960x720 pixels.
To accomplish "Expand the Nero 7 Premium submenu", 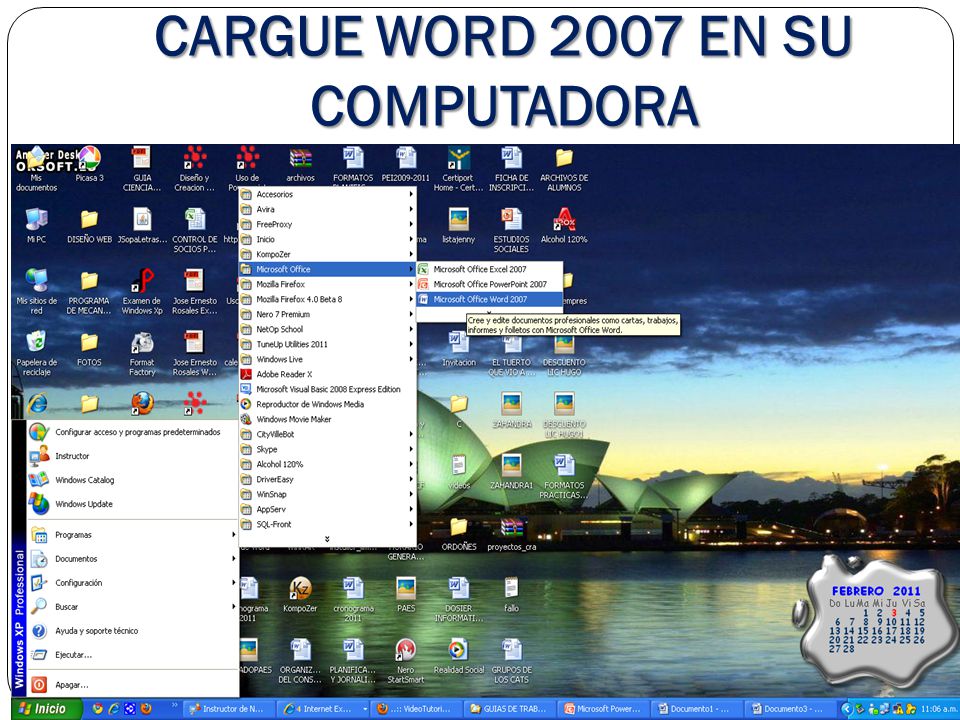I will click(327, 314).
